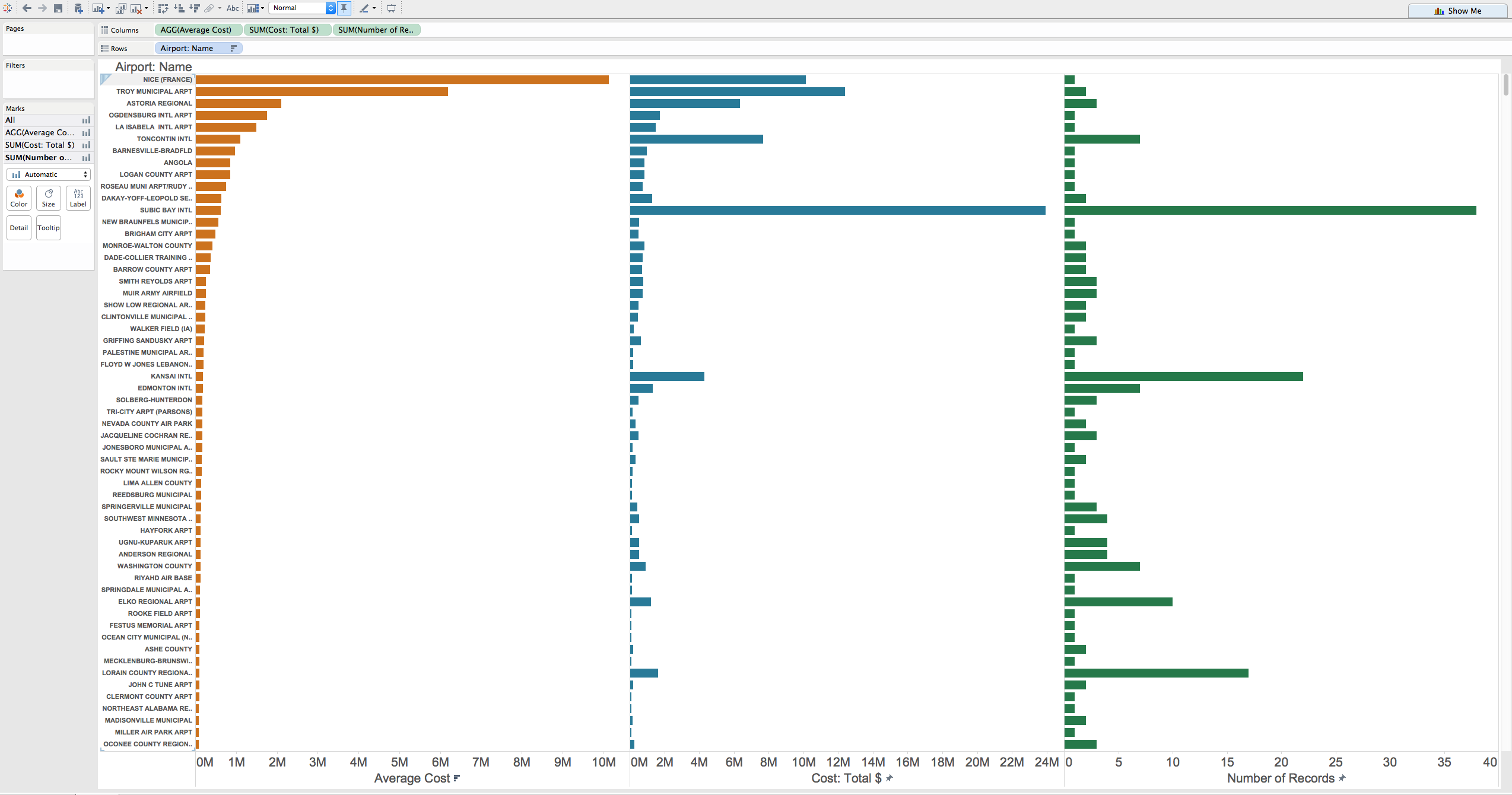
Task: Click the Redo arrow in the toolbar
Action: pos(42,8)
